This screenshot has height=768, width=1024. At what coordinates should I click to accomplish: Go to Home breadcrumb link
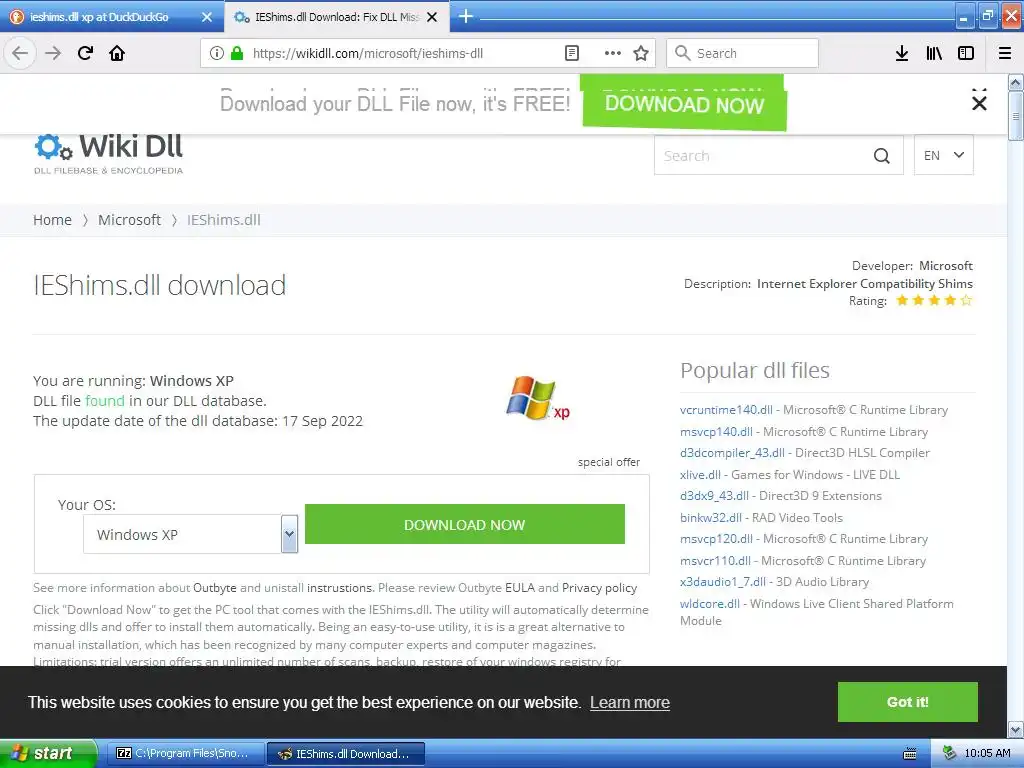point(52,220)
